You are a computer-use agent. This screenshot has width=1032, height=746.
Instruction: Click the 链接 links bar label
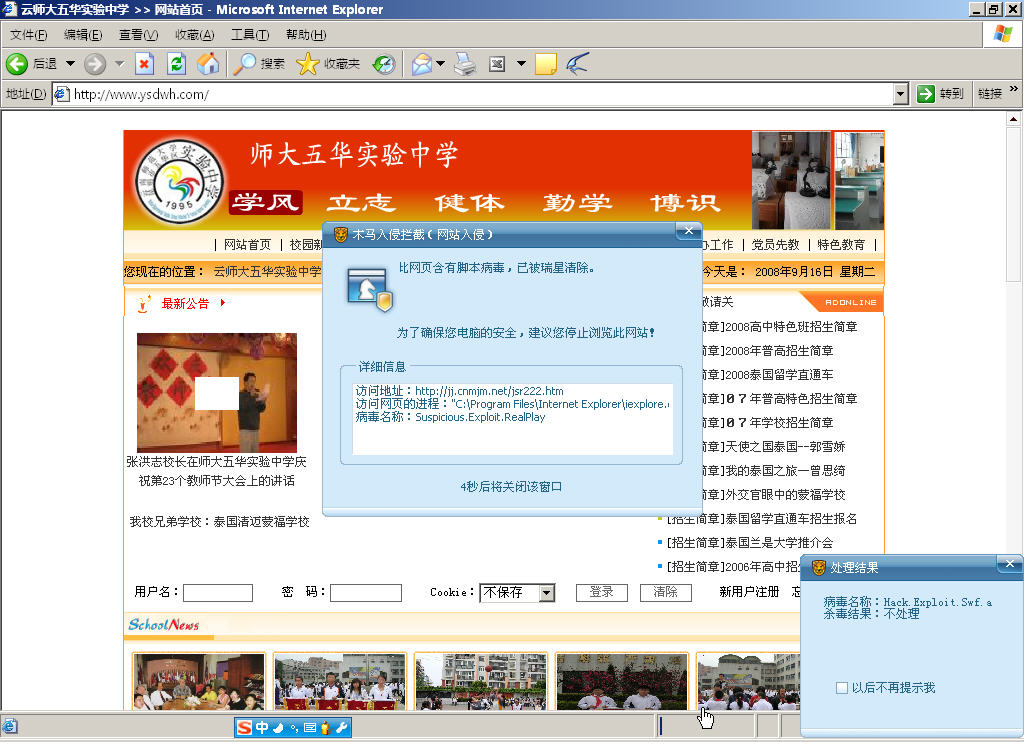point(989,94)
